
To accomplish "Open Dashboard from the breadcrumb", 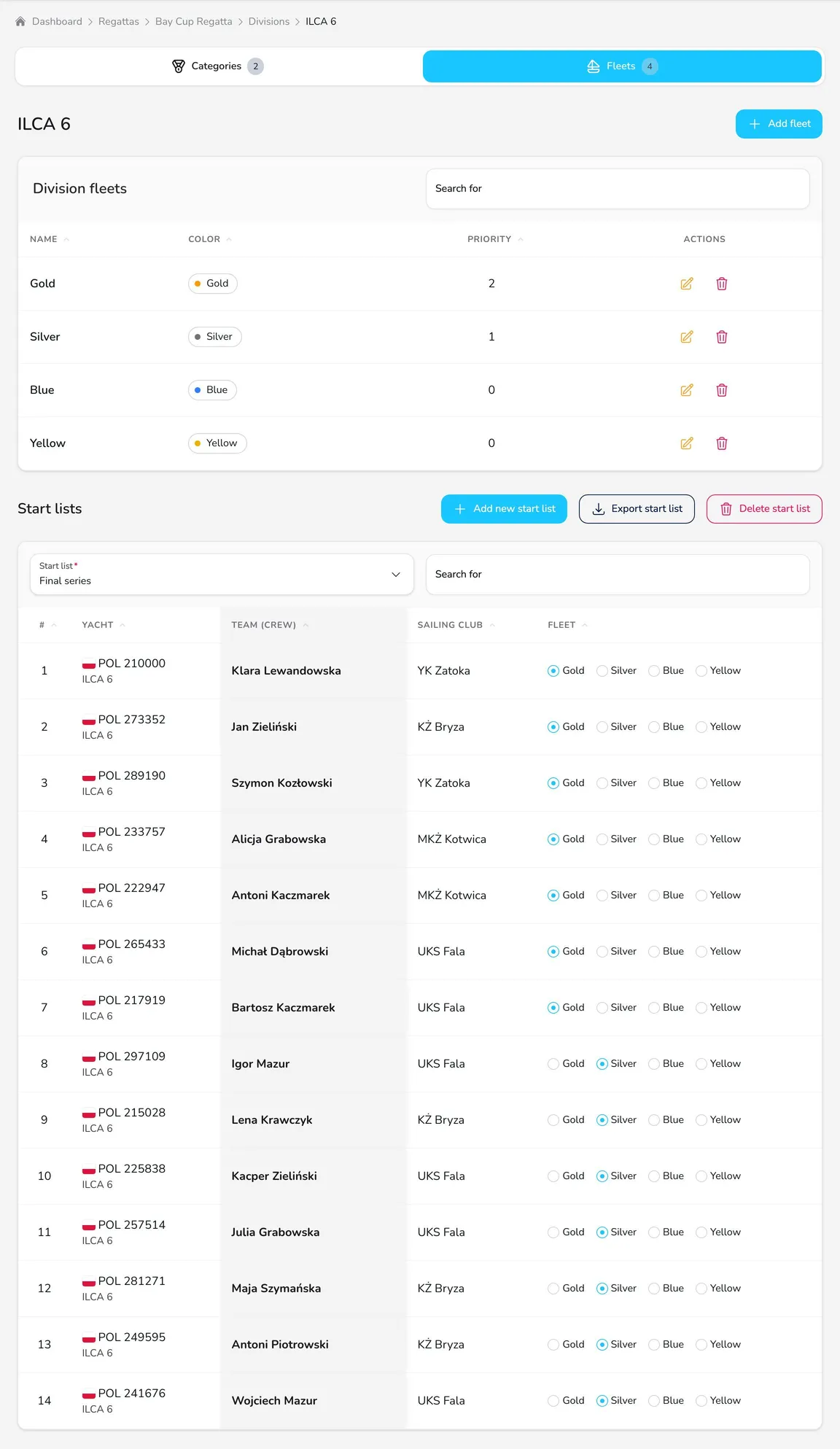I will click(x=57, y=22).
